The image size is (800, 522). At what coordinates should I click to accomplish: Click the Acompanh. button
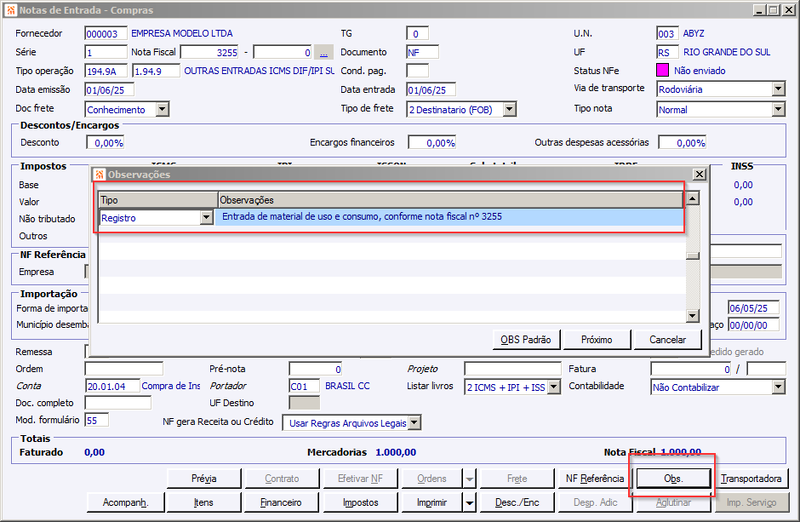126,503
